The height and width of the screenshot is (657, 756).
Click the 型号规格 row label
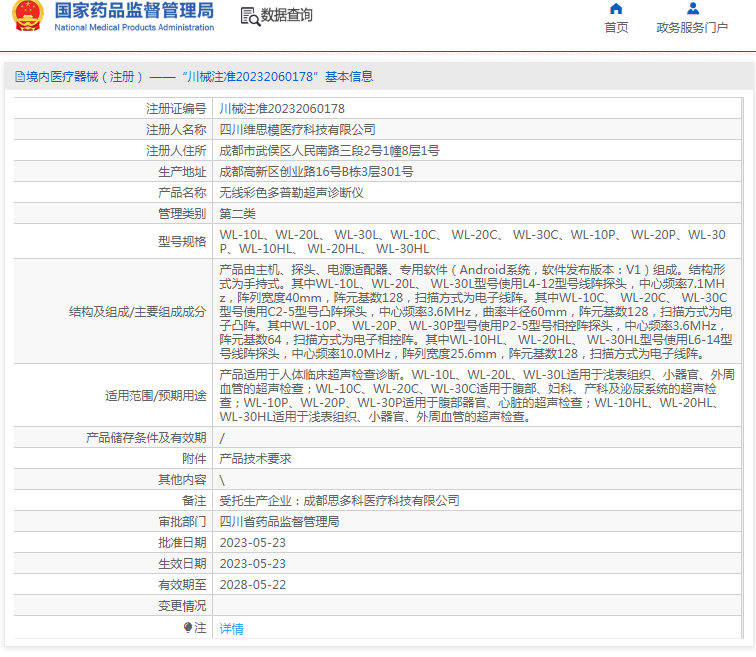pyautogui.click(x=182, y=241)
